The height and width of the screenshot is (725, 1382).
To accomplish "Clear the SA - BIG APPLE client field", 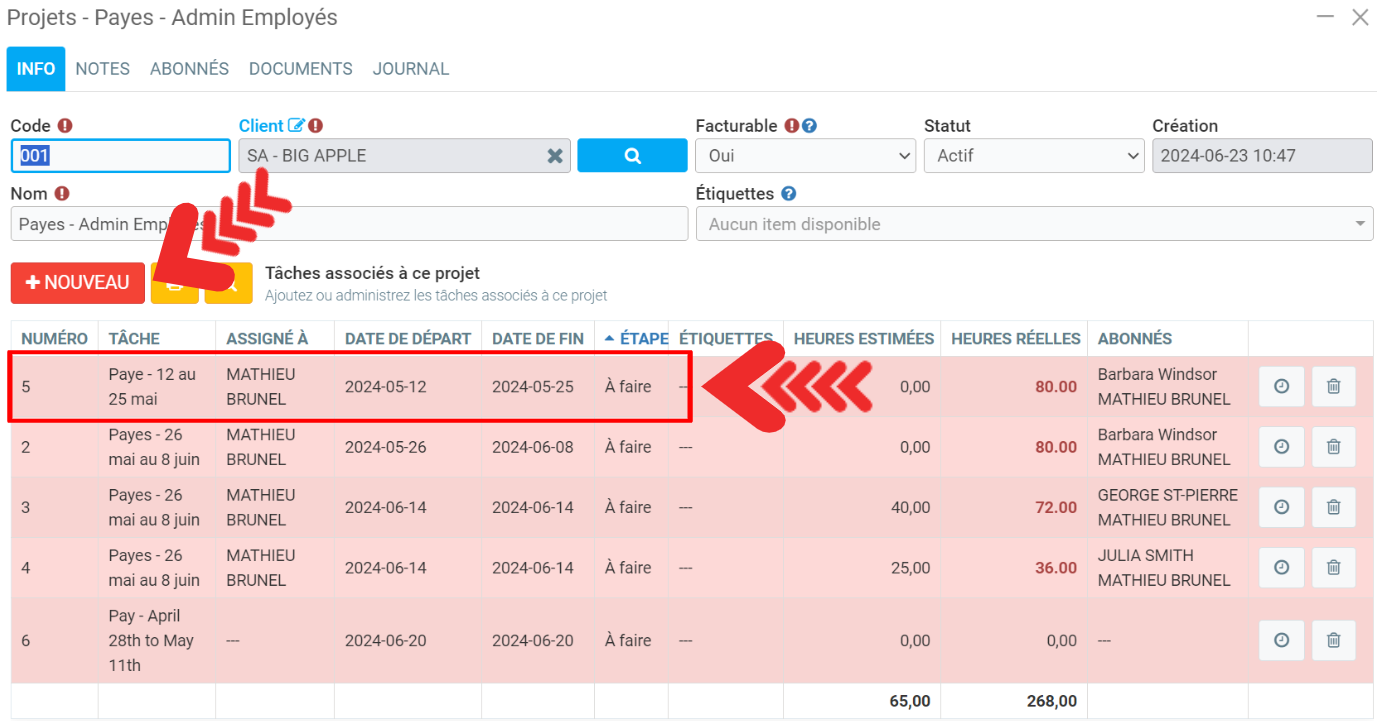I will [x=555, y=156].
